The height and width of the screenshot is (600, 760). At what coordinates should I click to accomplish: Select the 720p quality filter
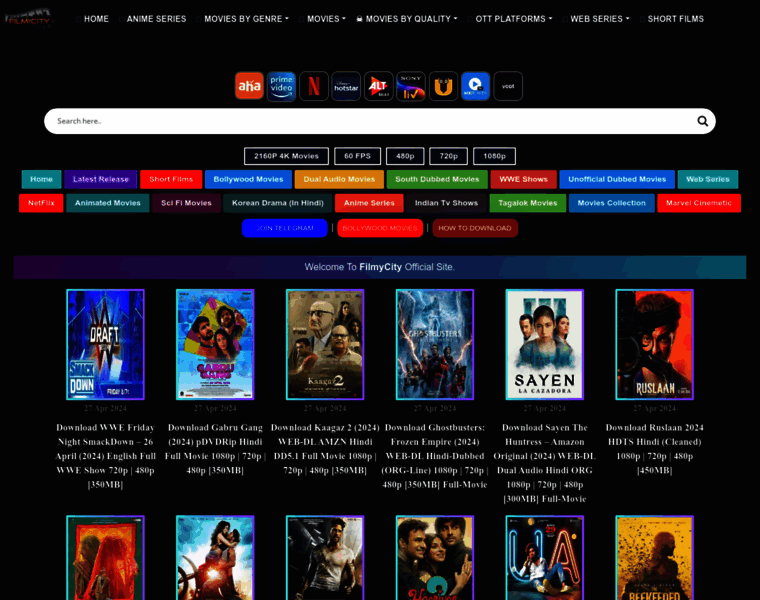pos(448,156)
